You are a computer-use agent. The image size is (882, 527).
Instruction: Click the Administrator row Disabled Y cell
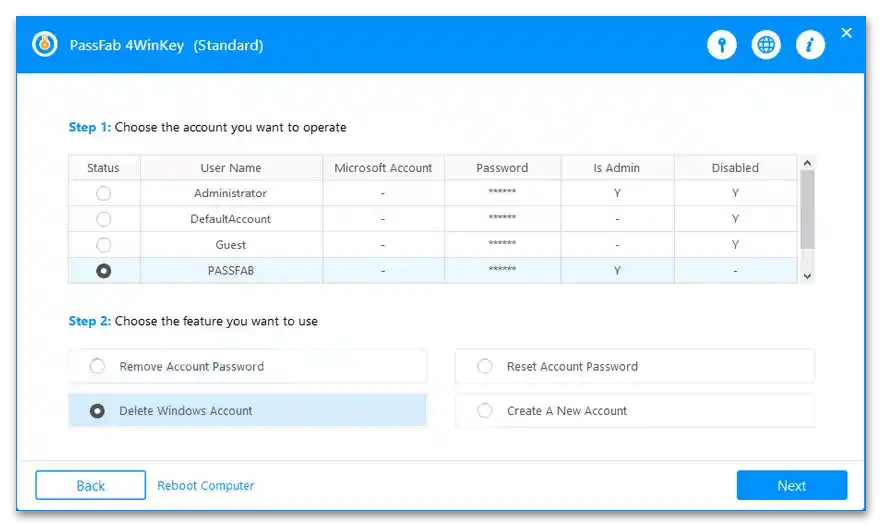tap(735, 193)
